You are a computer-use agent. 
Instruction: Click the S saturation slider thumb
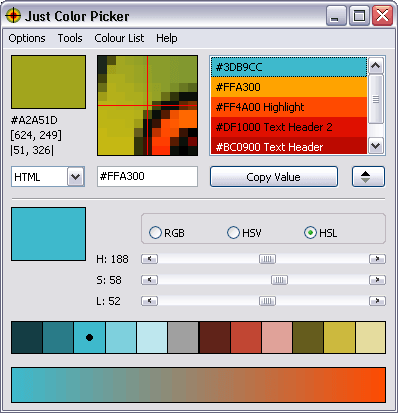point(279,280)
